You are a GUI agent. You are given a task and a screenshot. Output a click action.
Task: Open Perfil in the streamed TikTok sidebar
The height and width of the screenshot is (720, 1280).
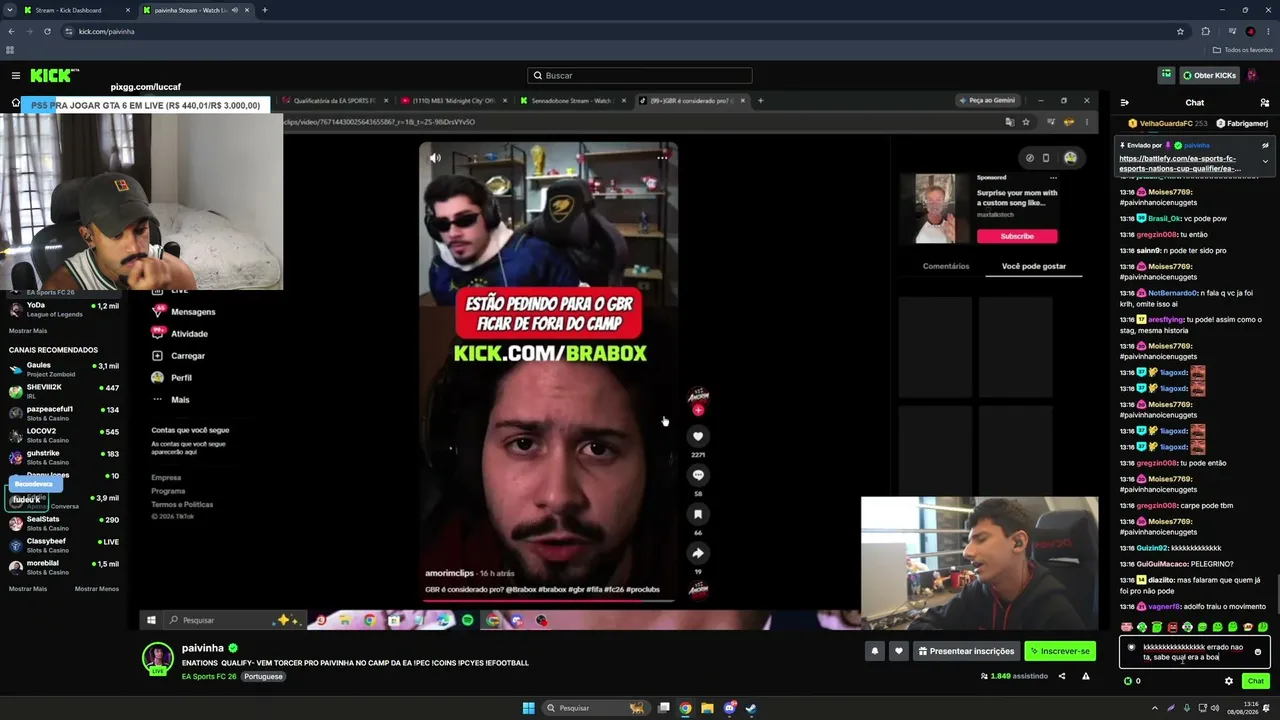click(171, 378)
